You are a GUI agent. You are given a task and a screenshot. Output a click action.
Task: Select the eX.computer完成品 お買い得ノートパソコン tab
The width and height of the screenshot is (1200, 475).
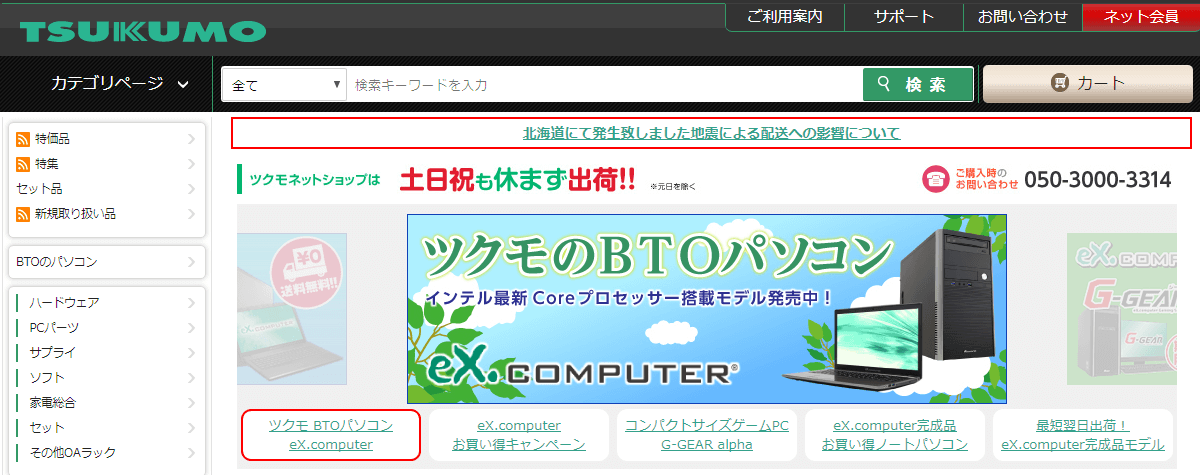(895, 435)
